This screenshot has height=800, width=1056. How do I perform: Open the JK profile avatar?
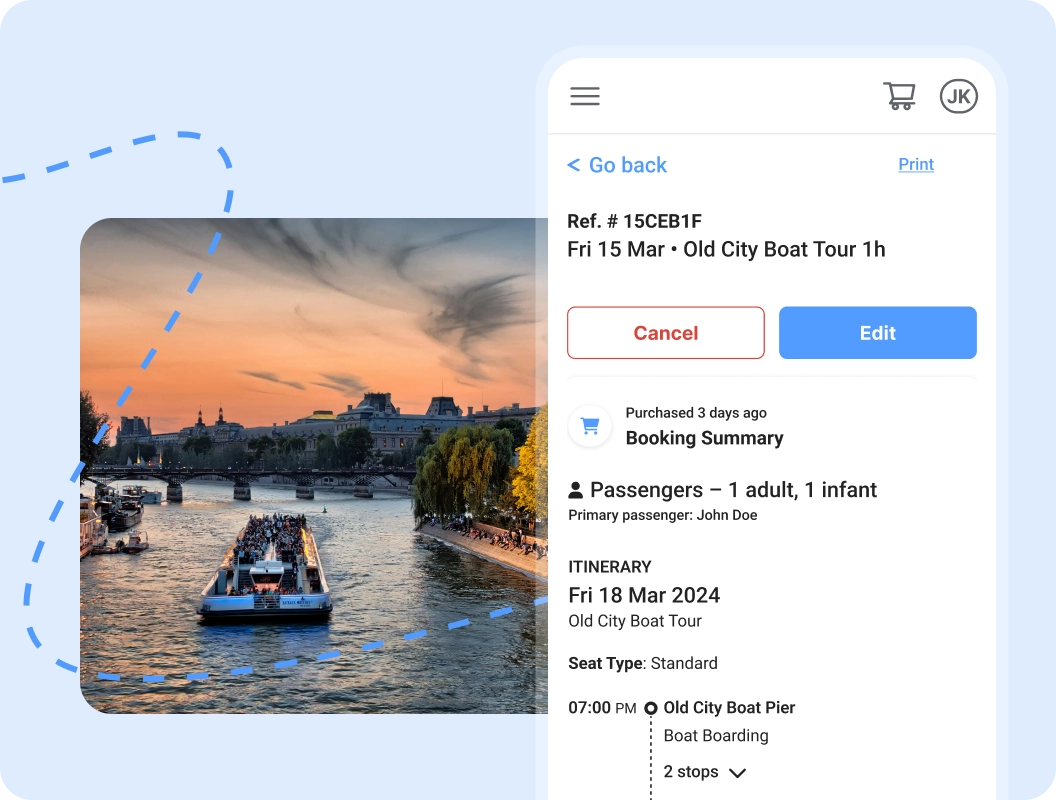click(x=958, y=96)
